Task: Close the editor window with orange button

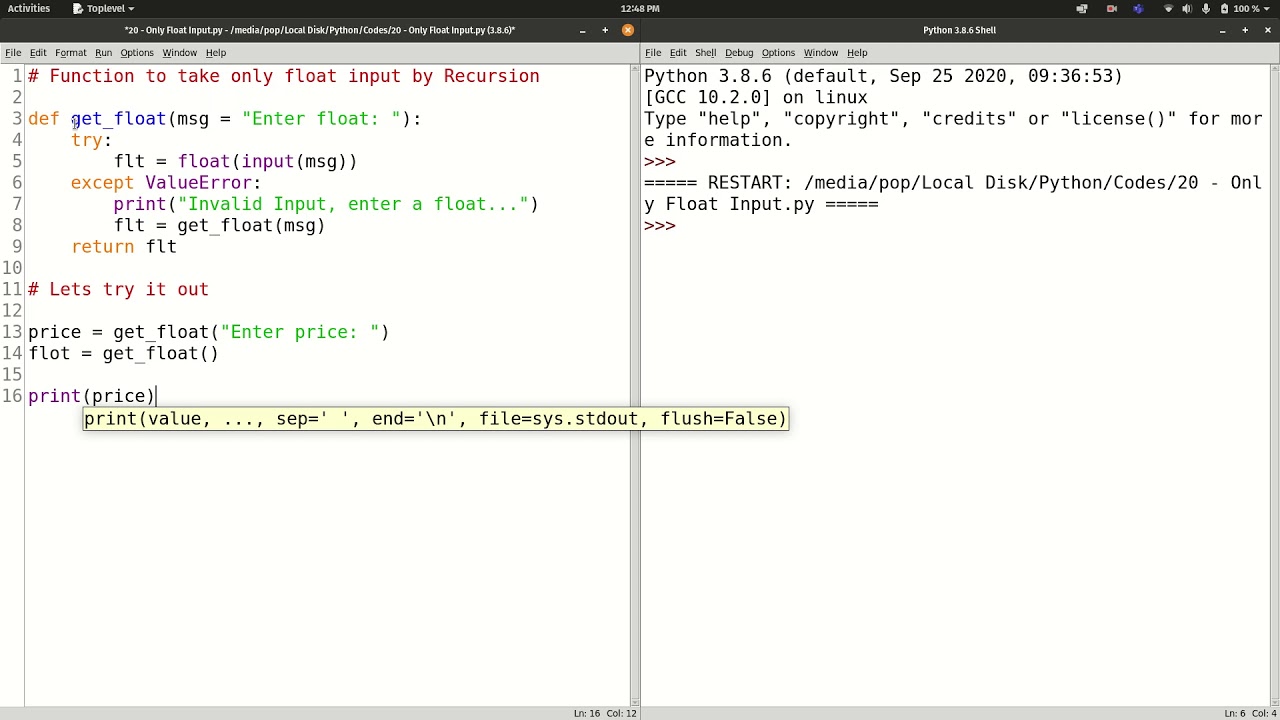Action: 628,30
